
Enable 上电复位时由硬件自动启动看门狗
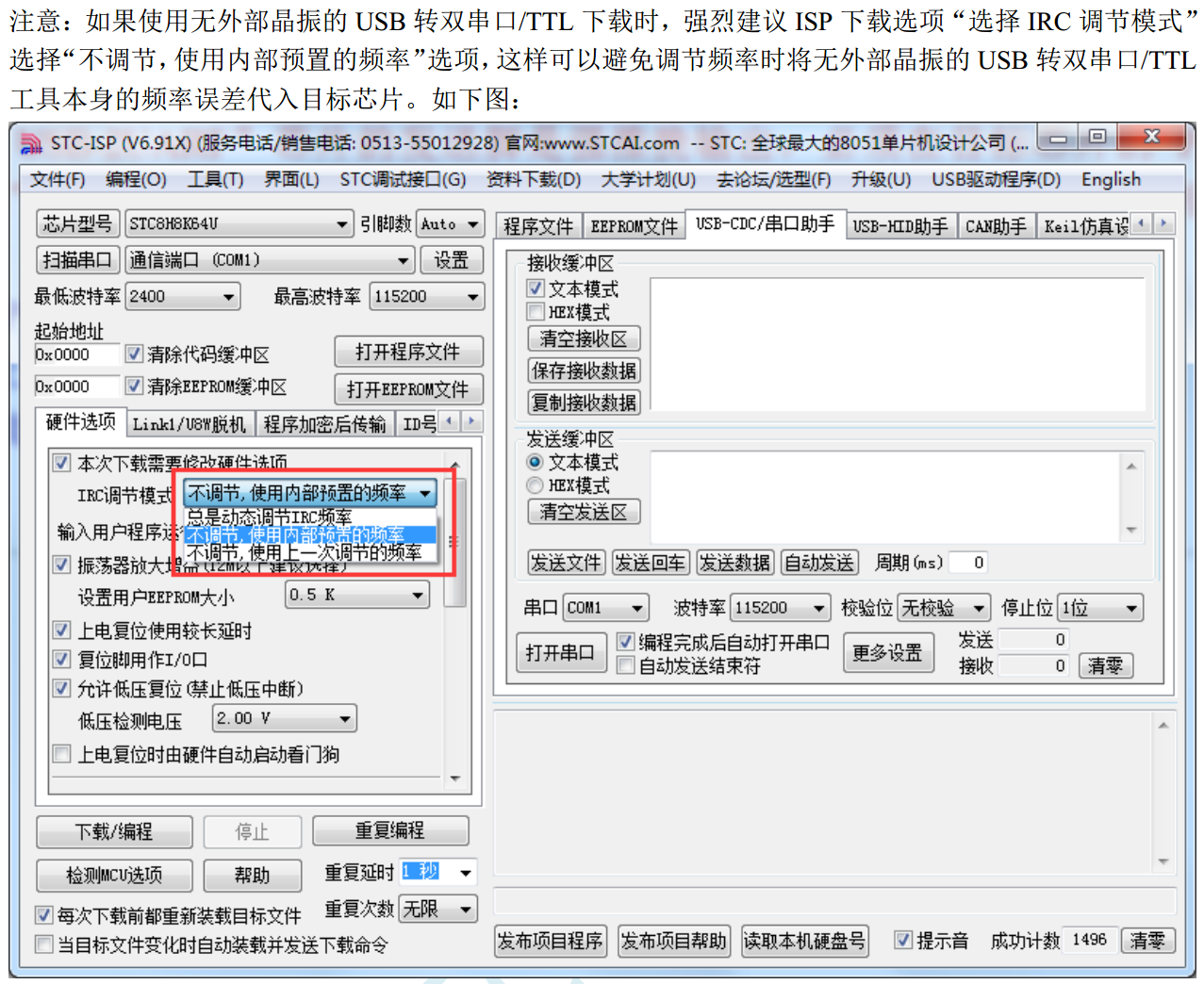[61, 754]
